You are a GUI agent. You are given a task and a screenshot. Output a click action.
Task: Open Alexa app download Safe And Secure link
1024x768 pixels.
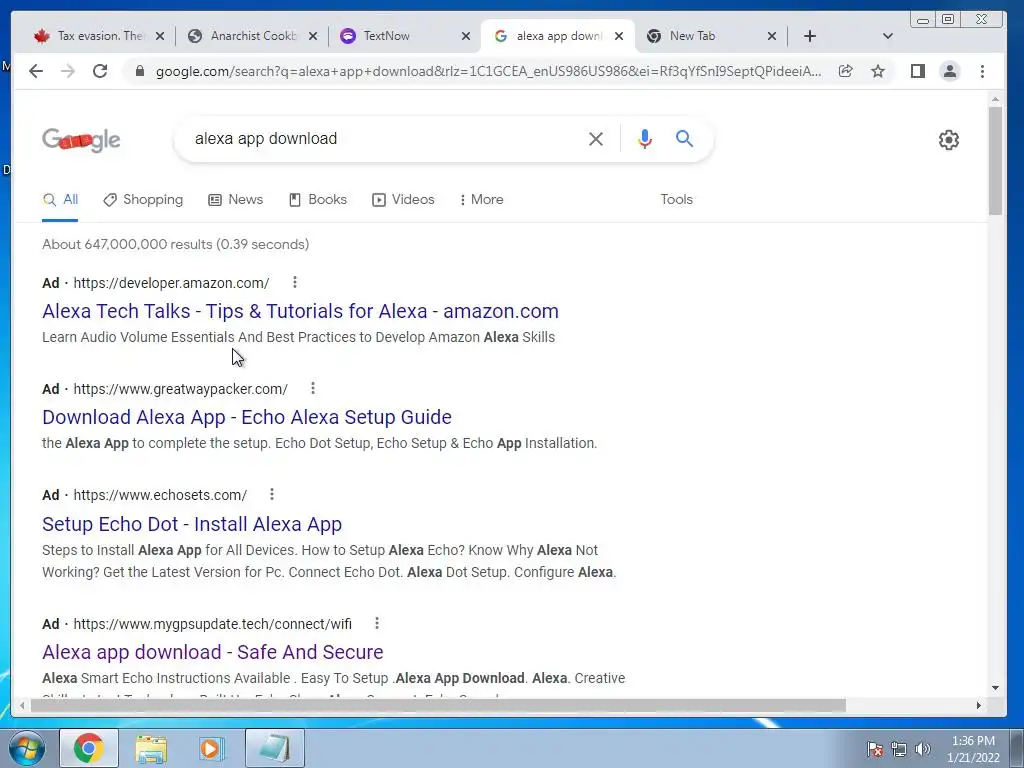(213, 652)
